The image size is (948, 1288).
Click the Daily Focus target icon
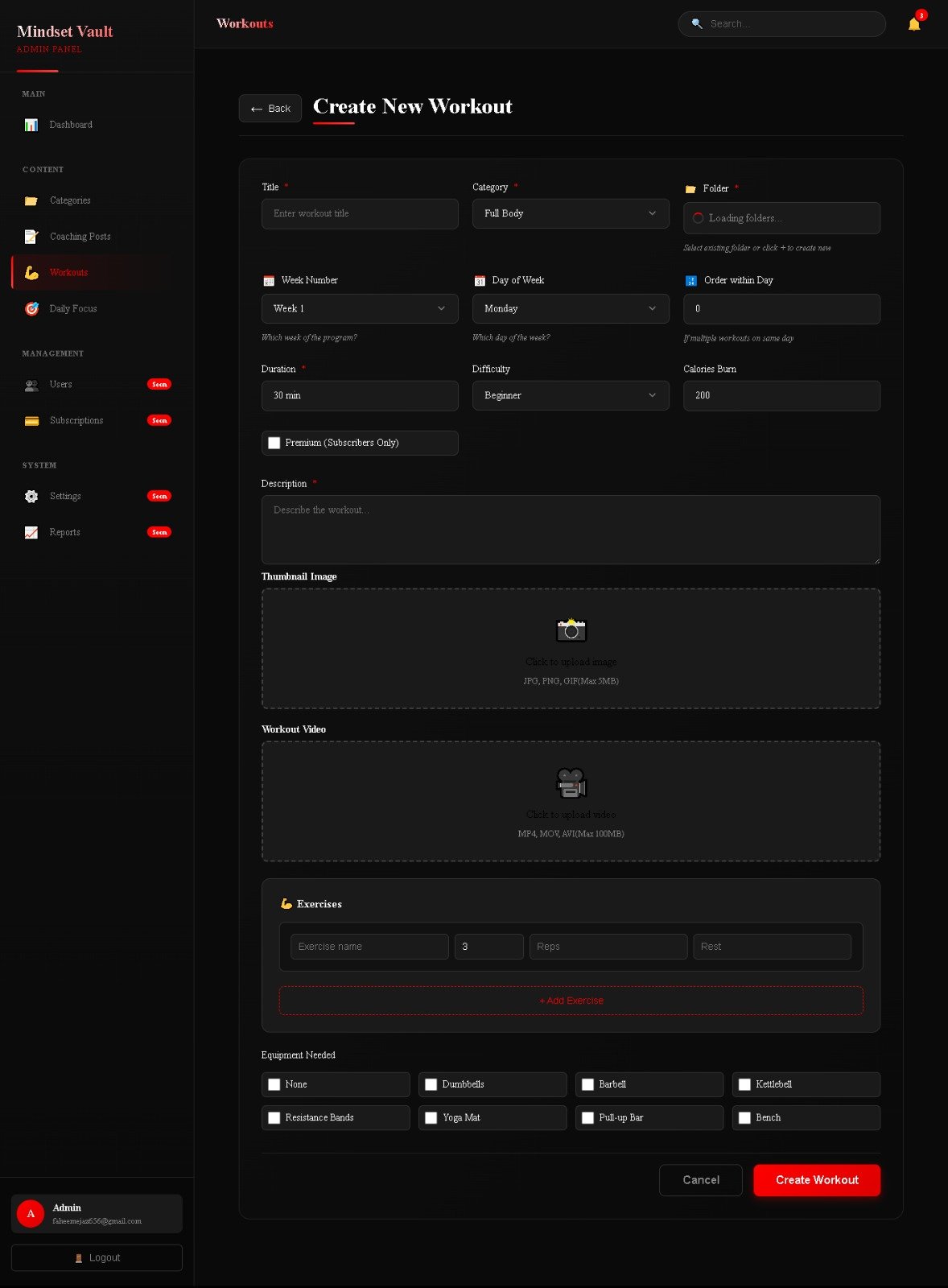[x=31, y=308]
